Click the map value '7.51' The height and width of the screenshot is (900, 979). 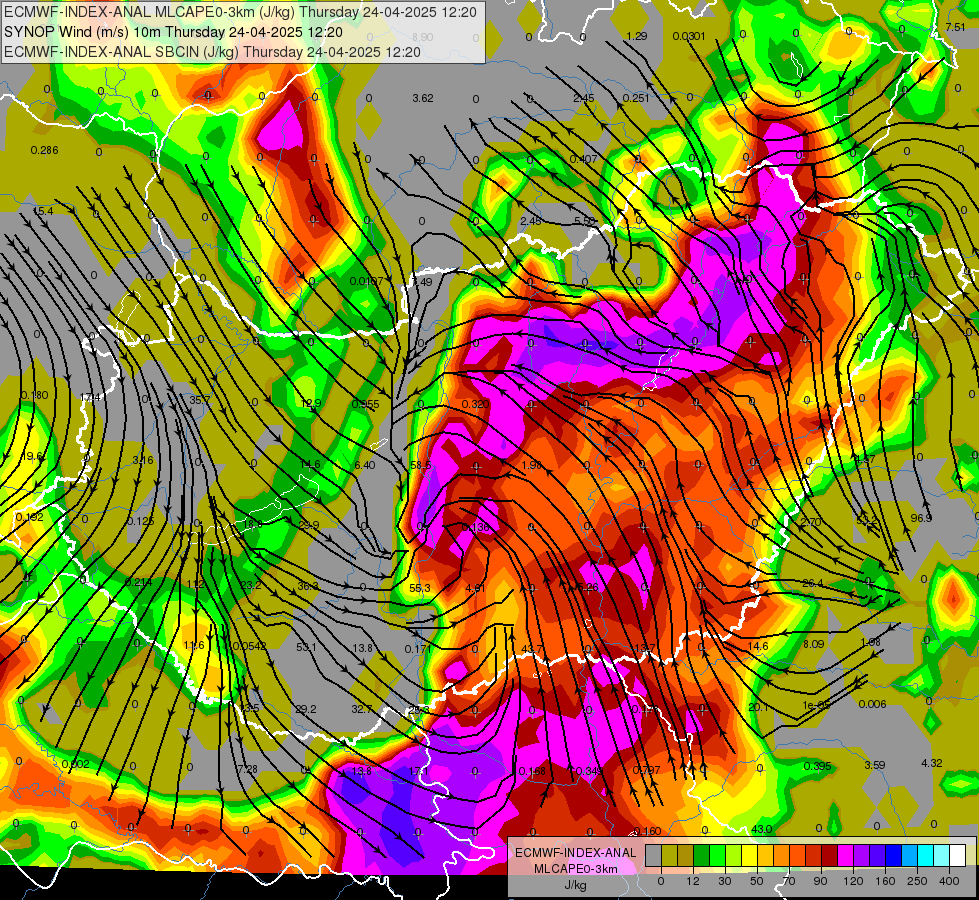click(955, 27)
